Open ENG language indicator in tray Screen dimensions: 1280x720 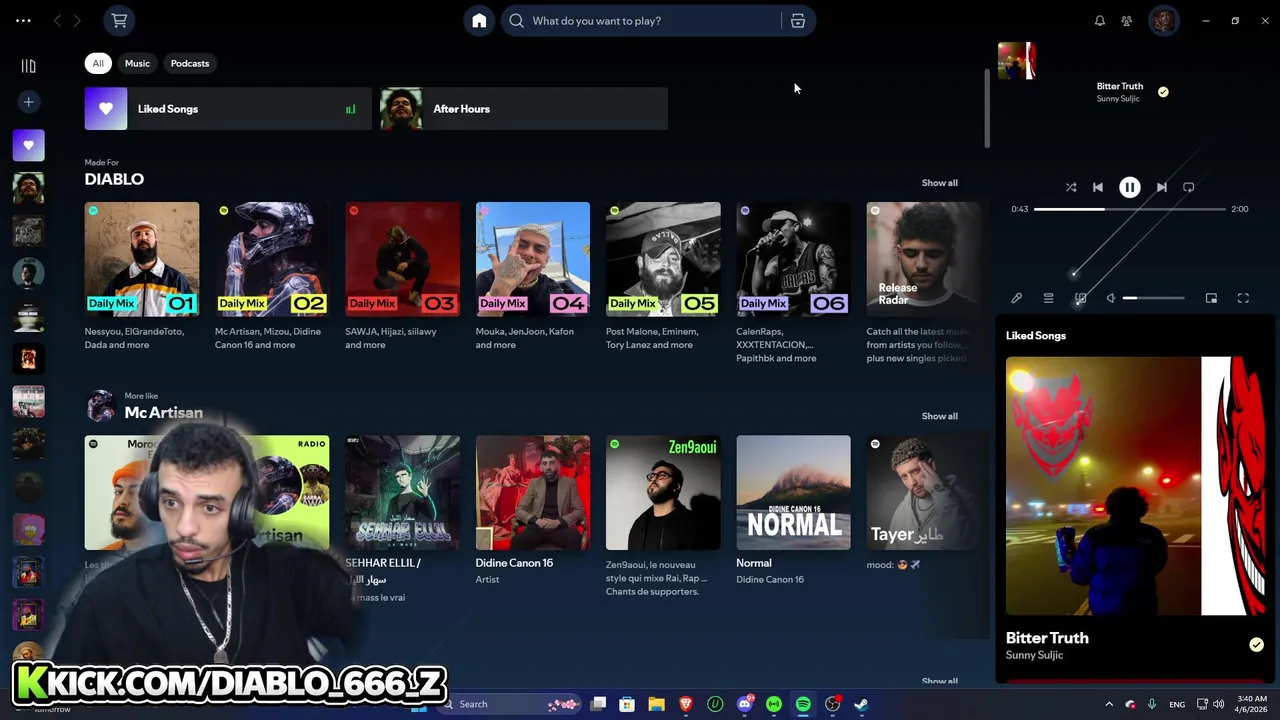point(1177,704)
